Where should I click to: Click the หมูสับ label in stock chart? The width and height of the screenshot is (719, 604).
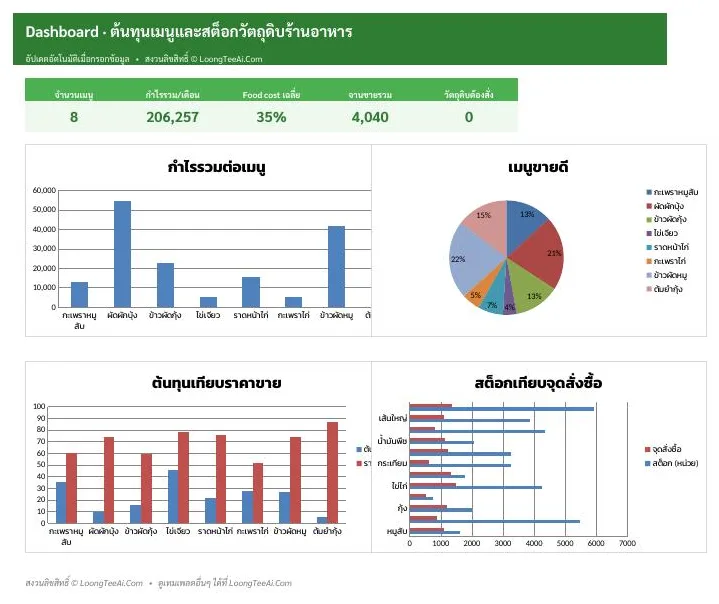(397, 531)
